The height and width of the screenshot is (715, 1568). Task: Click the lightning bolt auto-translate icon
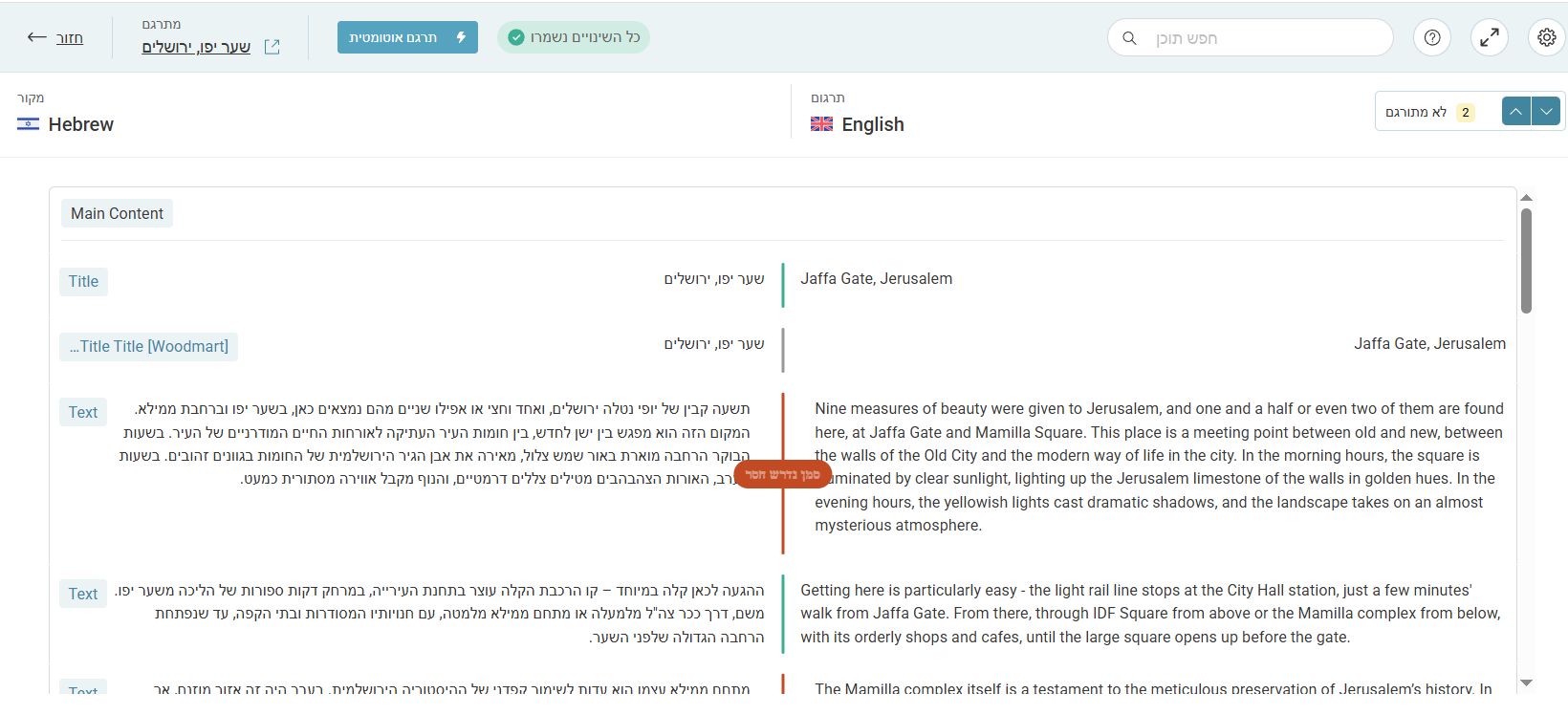click(x=461, y=37)
